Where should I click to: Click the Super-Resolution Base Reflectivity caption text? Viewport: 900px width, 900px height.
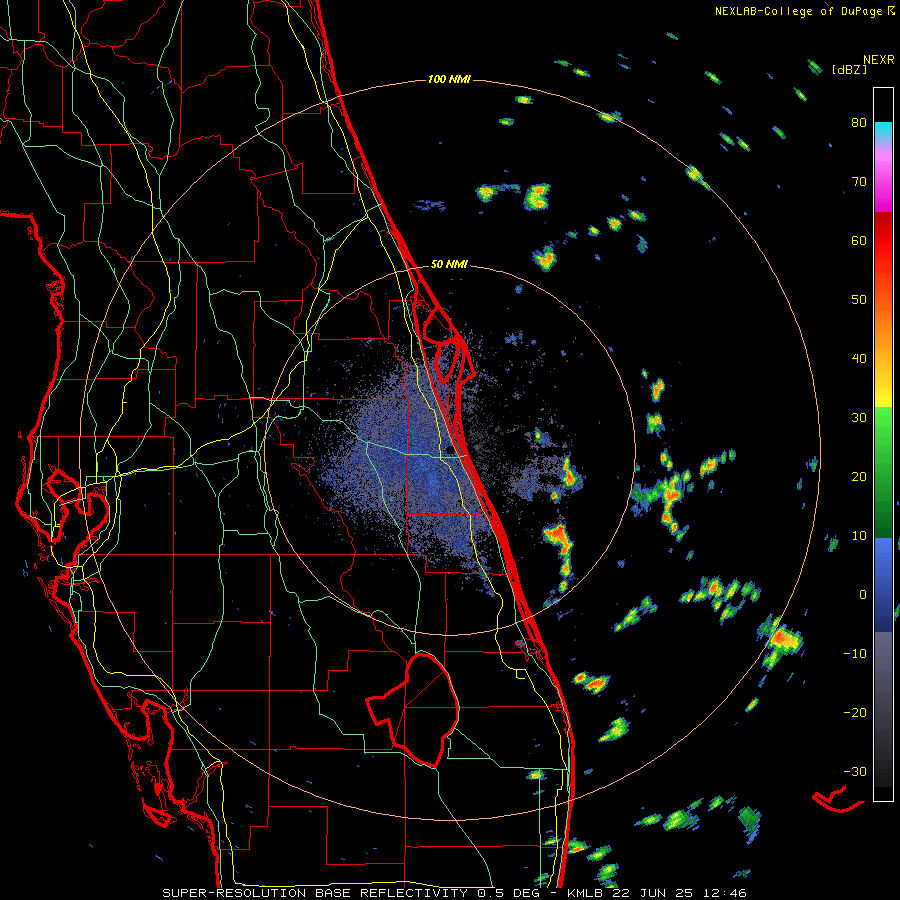click(x=354, y=893)
